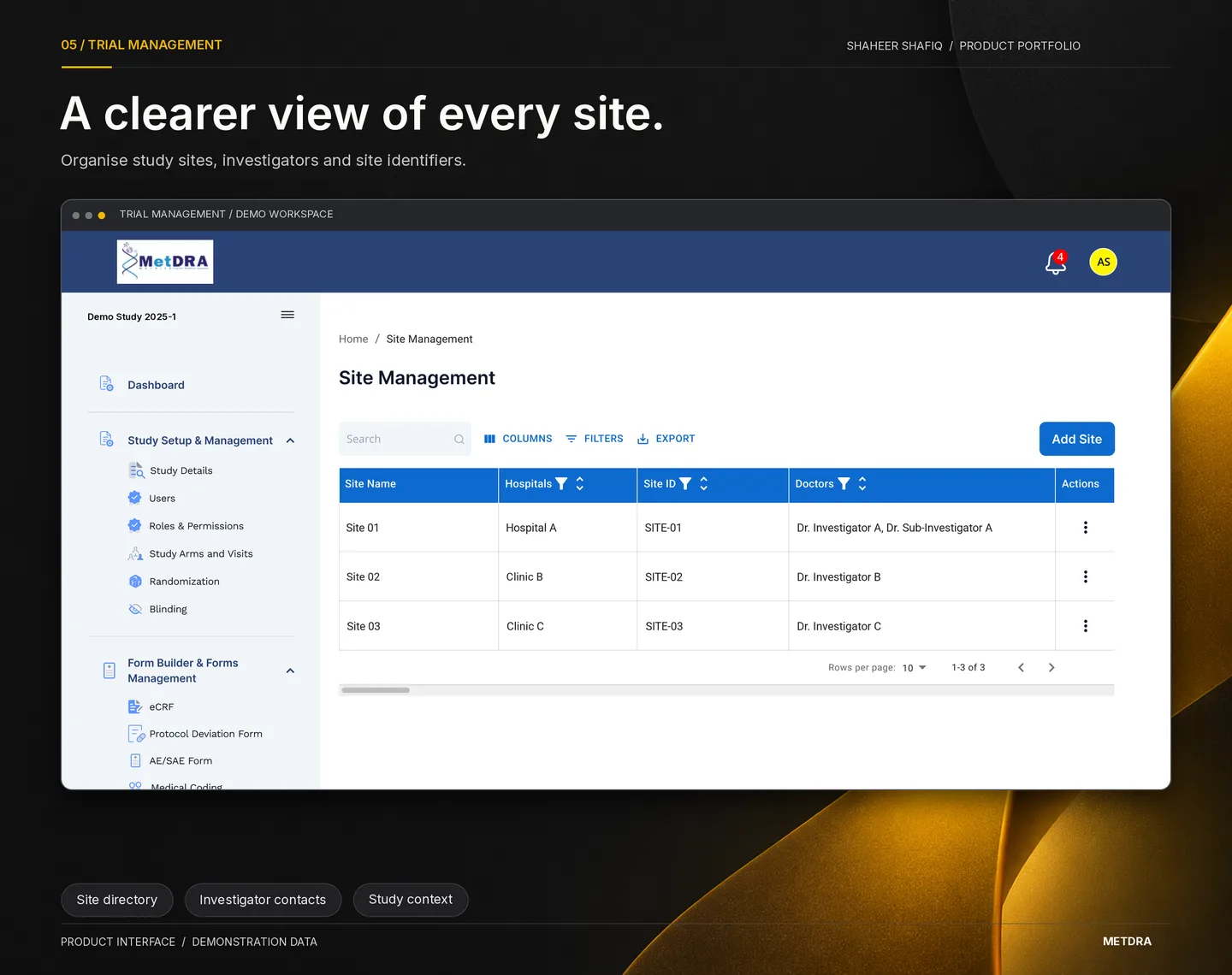Click the AE/SAE Form icon
1232x975 pixels.
pyautogui.click(x=135, y=760)
